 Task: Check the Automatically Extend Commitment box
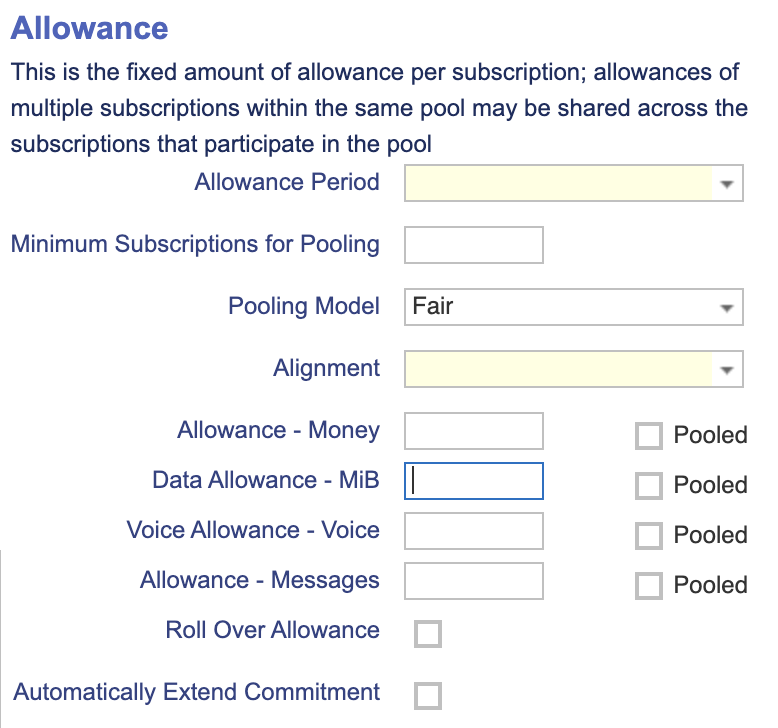point(428,696)
